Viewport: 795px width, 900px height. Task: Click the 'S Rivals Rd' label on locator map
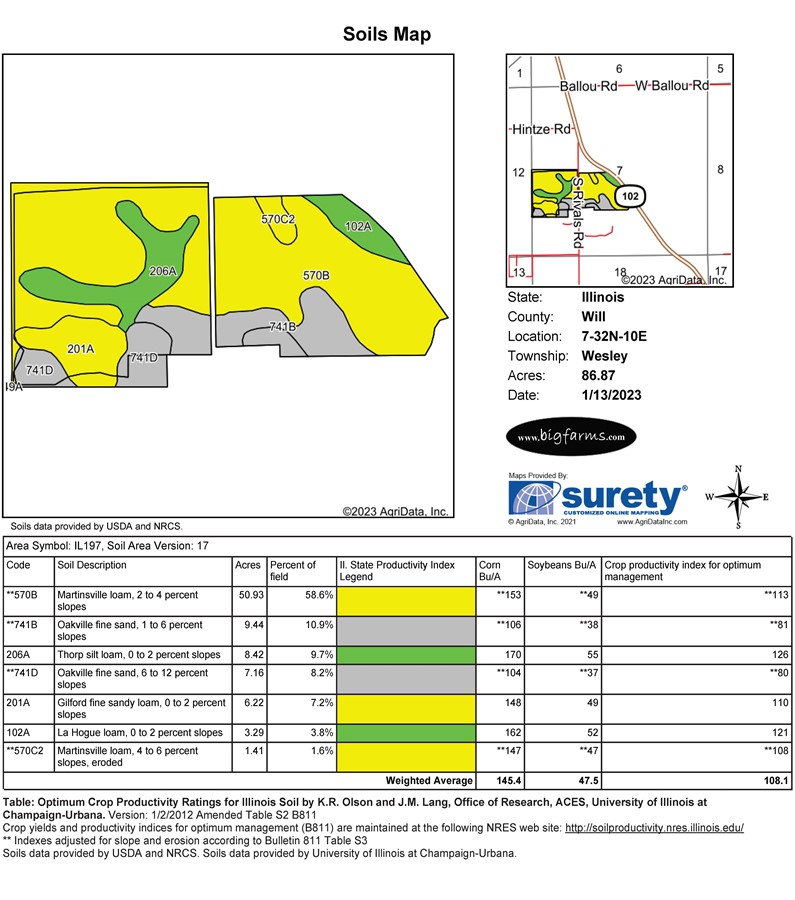pos(578,212)
